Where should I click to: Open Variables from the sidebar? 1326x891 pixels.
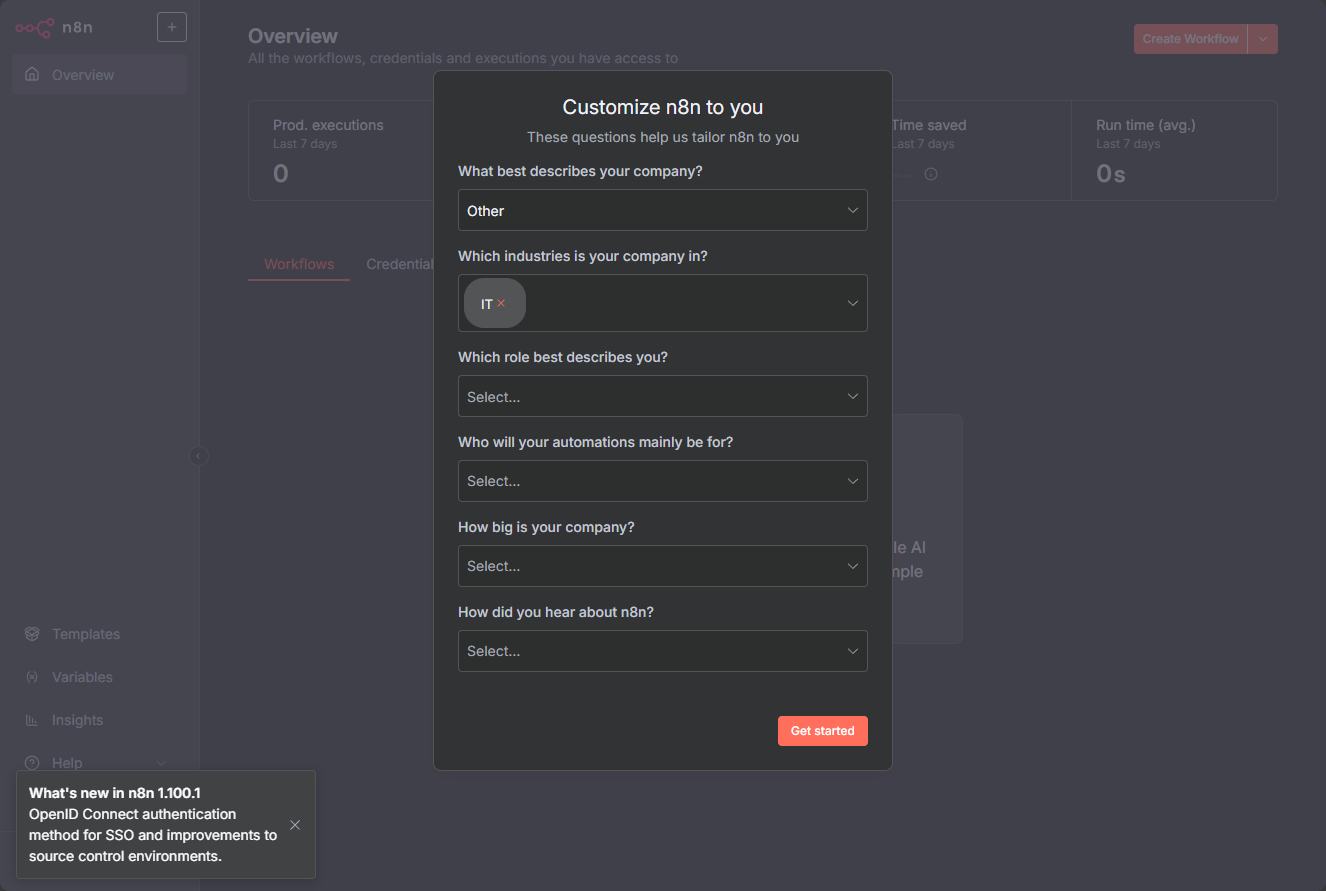tap(82, 677)
